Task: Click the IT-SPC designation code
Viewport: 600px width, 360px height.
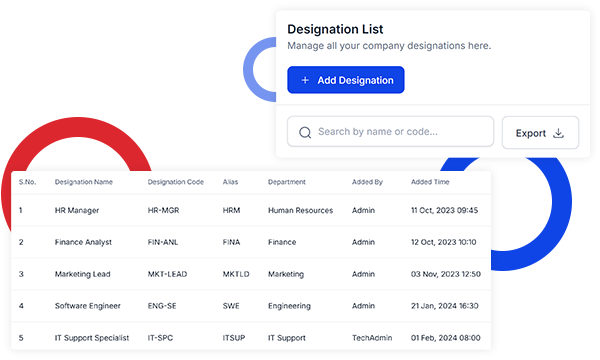Action: pos(160,338)
